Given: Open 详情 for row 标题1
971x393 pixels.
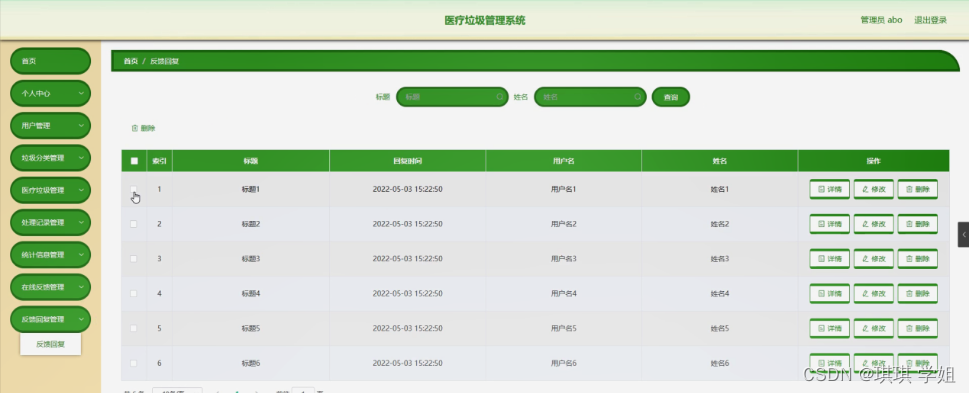Looking at the screenshot, I should click(829, 189).
